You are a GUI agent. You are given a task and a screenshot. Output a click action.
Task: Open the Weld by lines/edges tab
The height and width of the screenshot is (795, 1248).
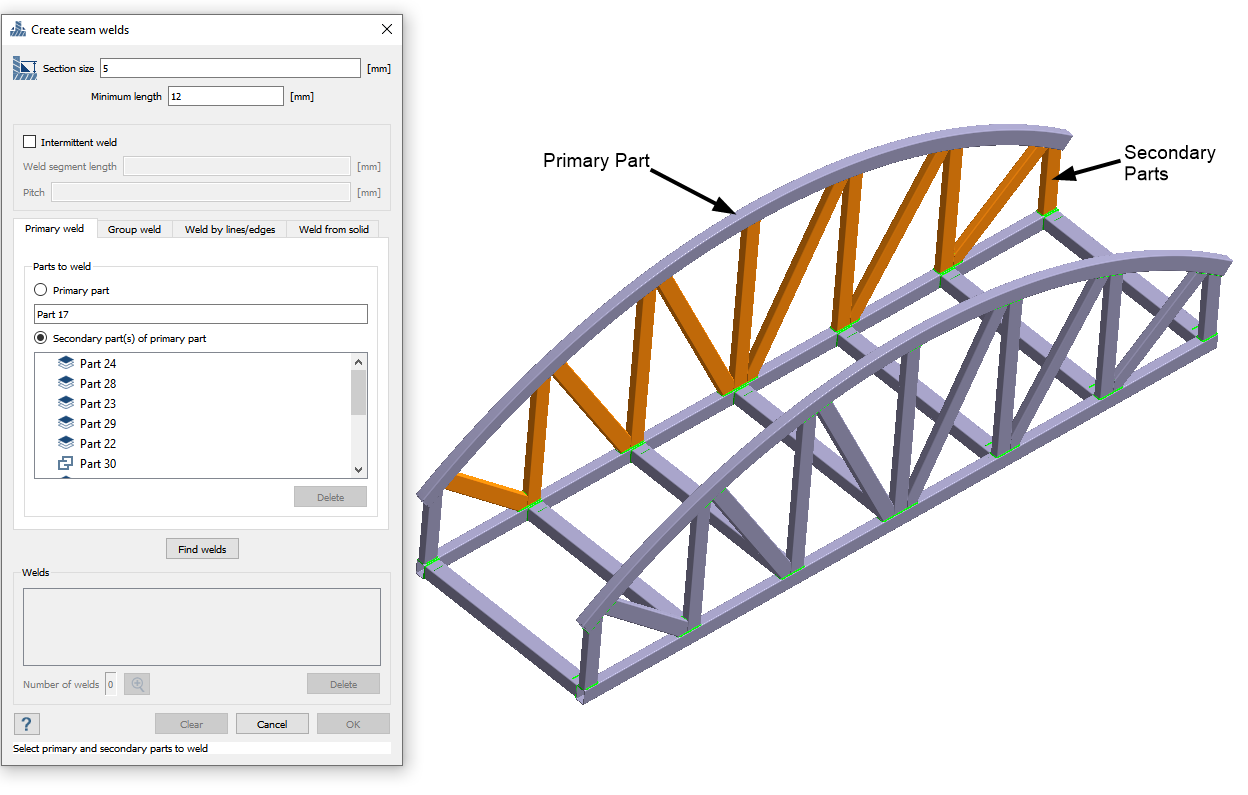point(229,229)
